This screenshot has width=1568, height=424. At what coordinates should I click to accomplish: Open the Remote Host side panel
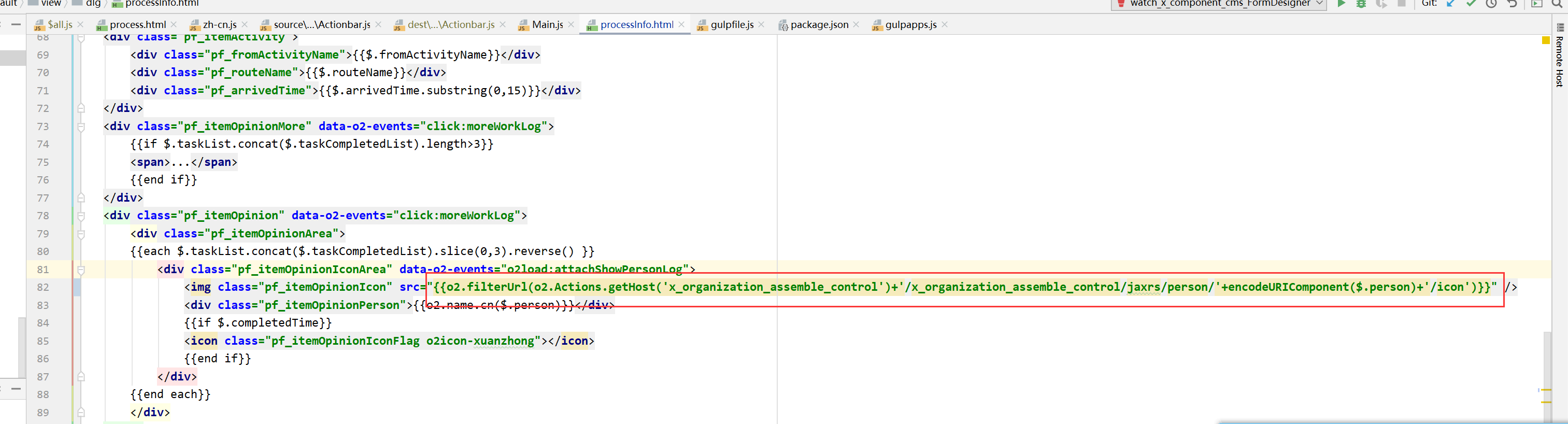(x=1560, y=61)
